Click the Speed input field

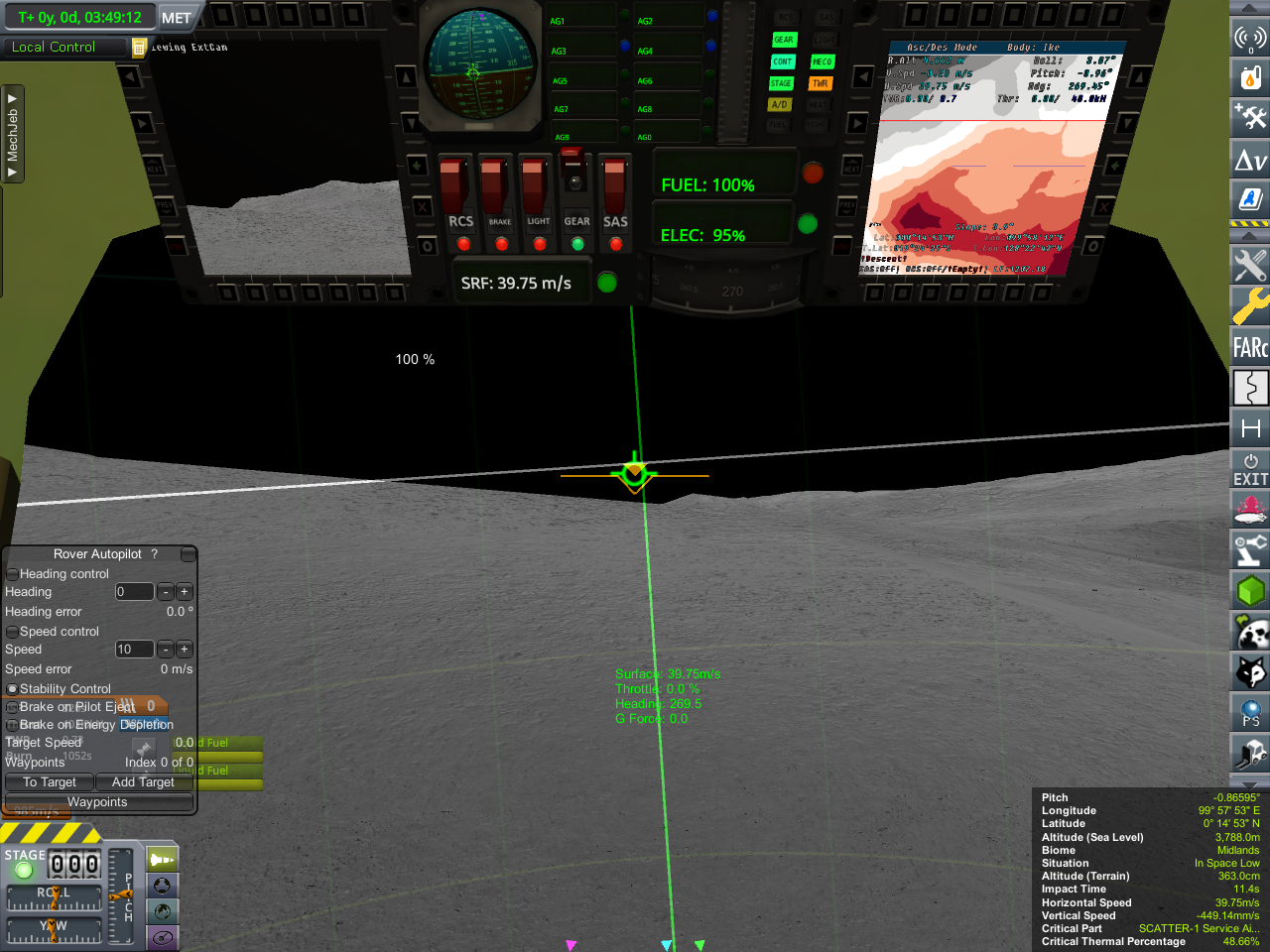pyautogui.click(x=134, y=650)
